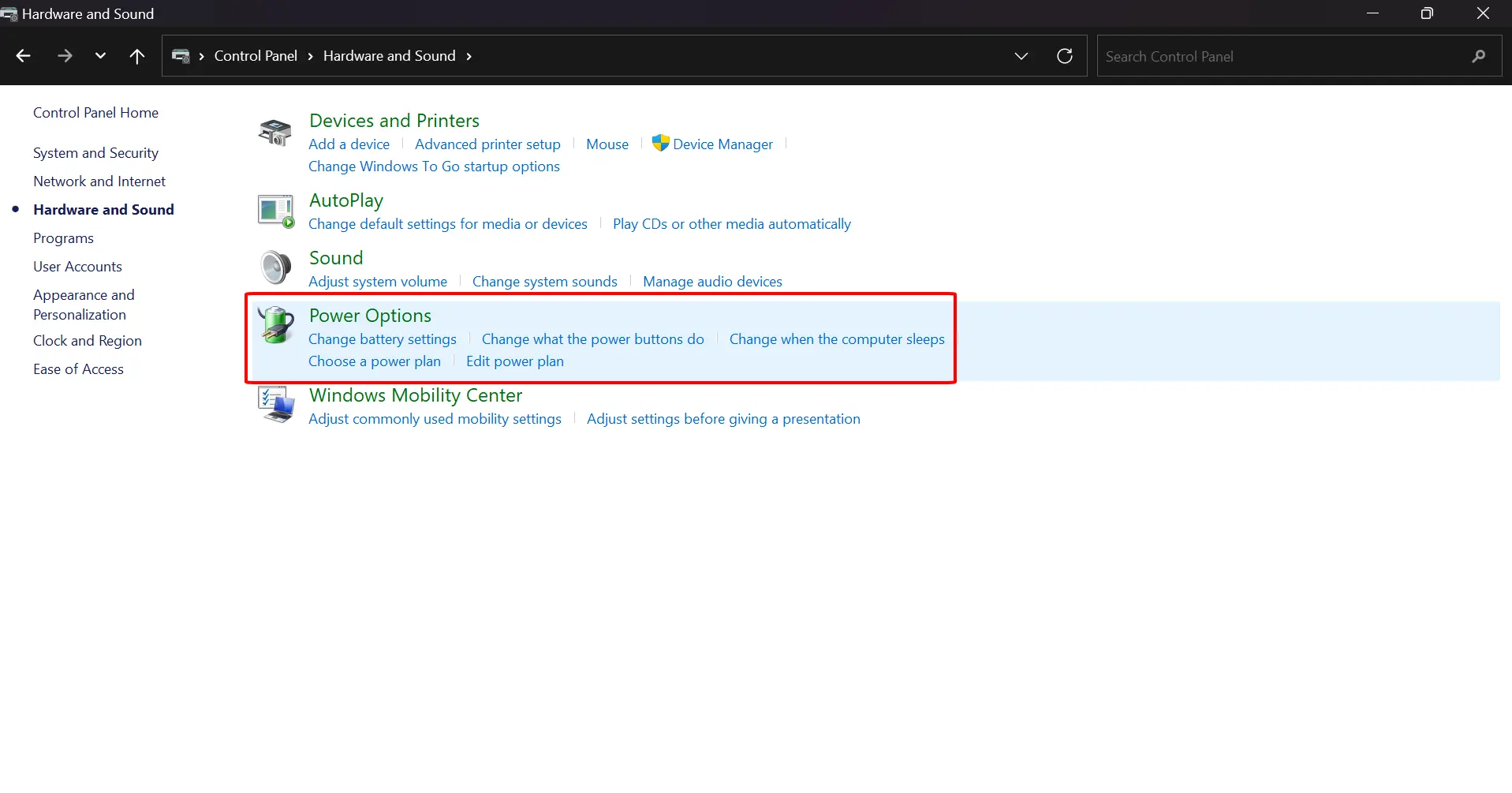Go forward using the forward arrow
The image size is (1512, 793).
(x=65, y=56)
